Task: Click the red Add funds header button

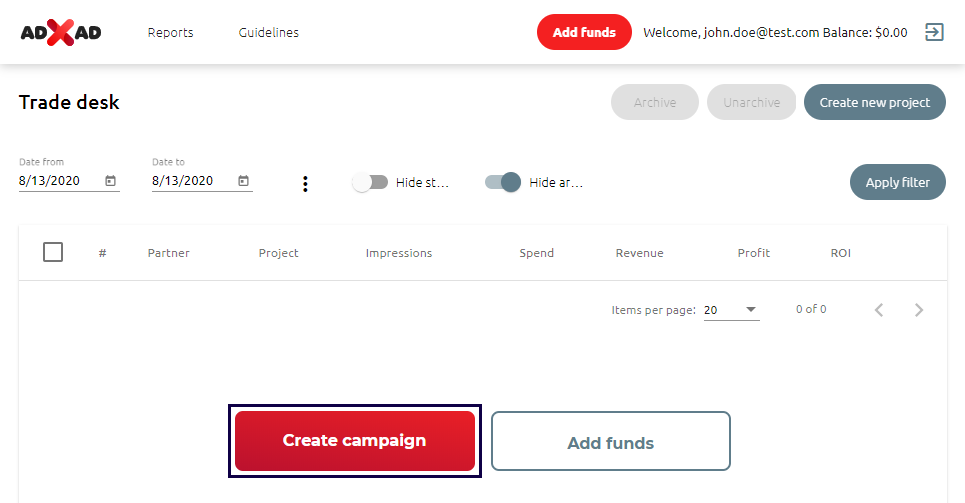Action: click(x=584, y=32)
